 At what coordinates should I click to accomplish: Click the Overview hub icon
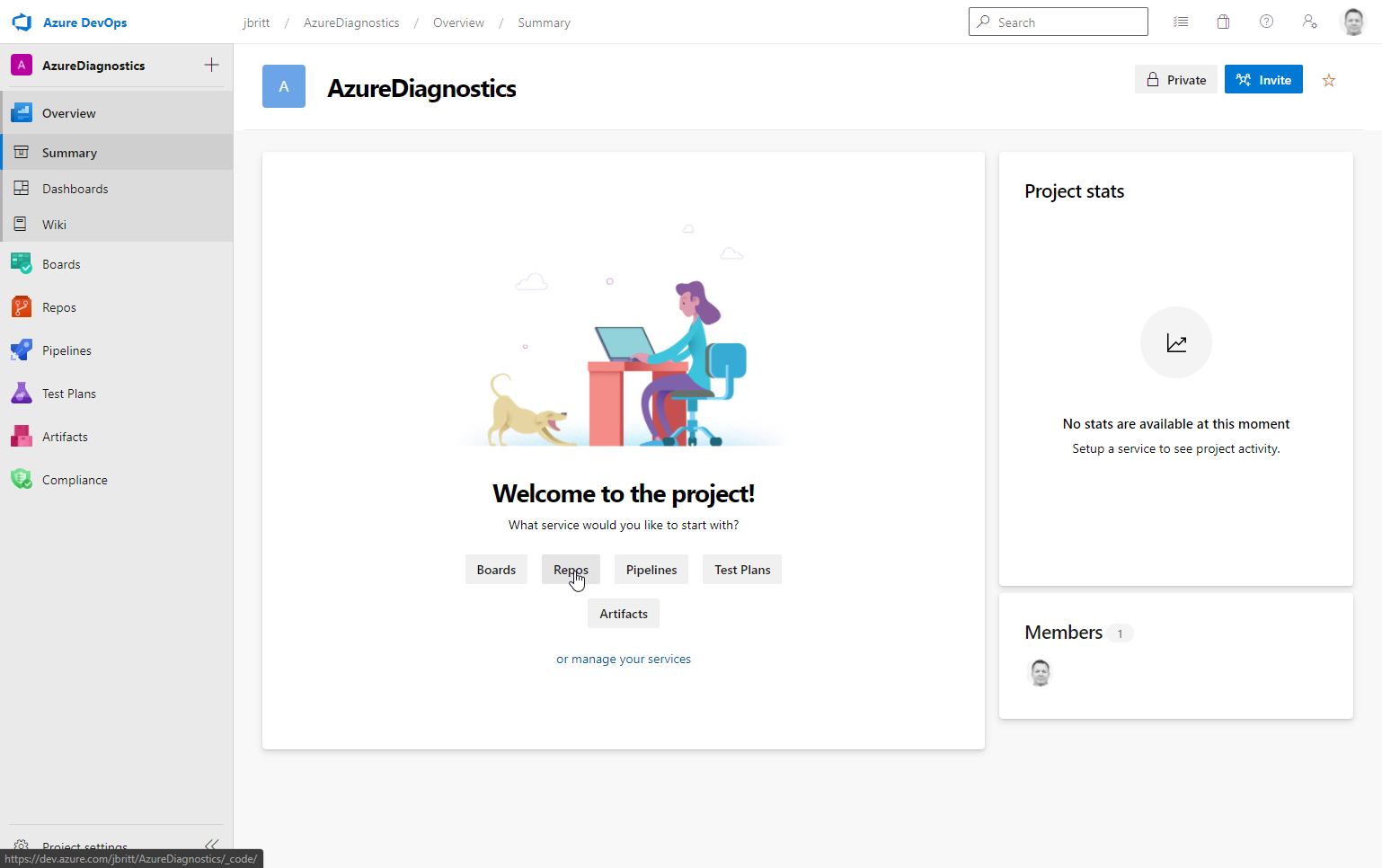(22, 113)
